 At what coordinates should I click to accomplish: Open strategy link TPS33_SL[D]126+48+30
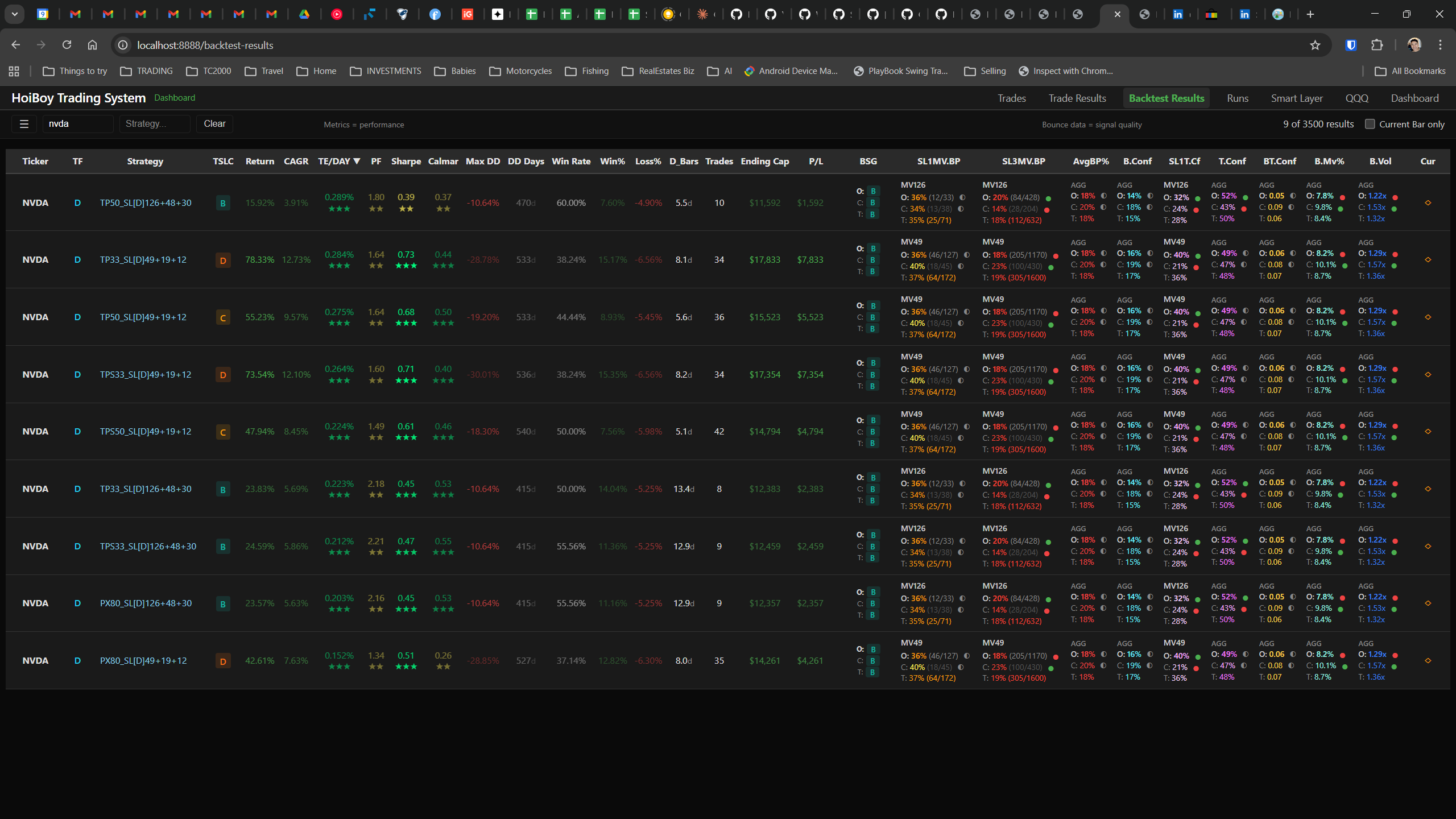(x=148, y=547)
